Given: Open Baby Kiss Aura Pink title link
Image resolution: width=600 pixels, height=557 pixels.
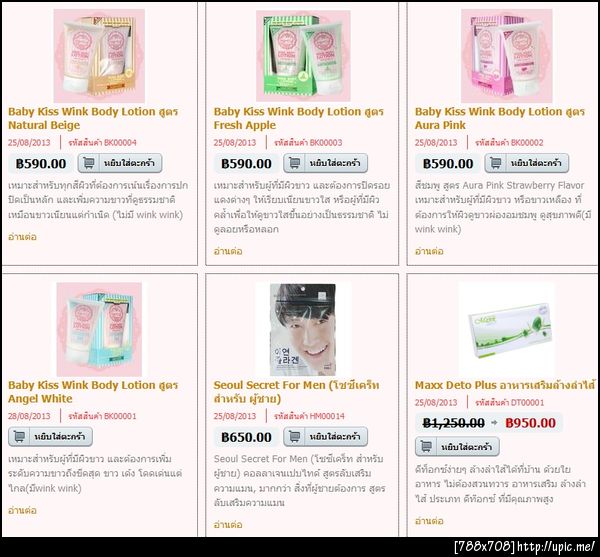Looking at the screenshot, I should pos(500,118).
